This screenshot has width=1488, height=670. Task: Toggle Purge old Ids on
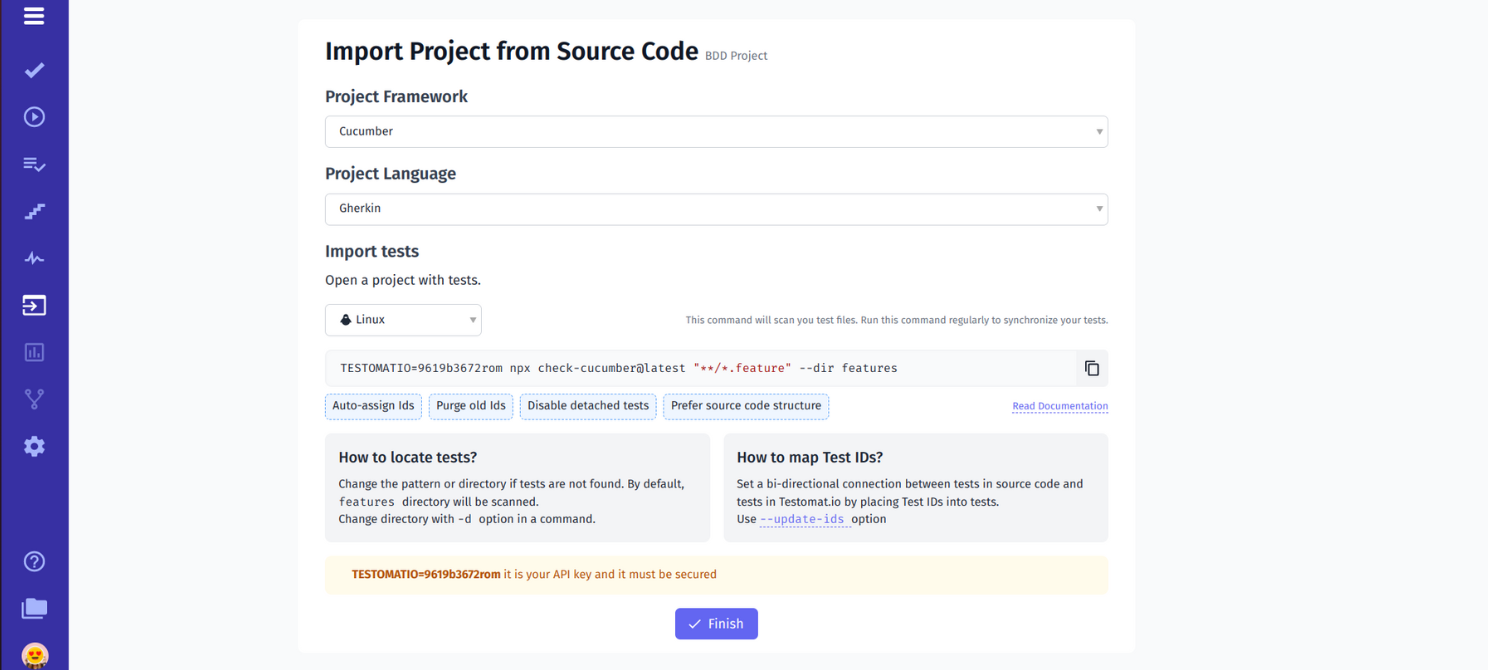coord(470,406)
